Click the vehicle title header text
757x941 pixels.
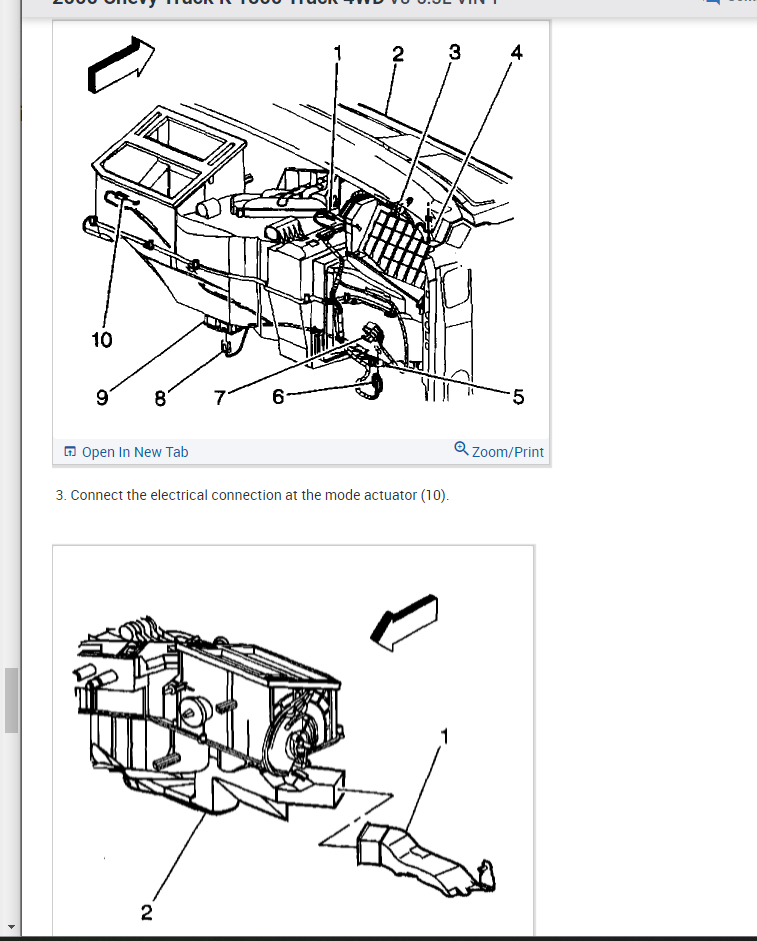click(x=275, y=2)
